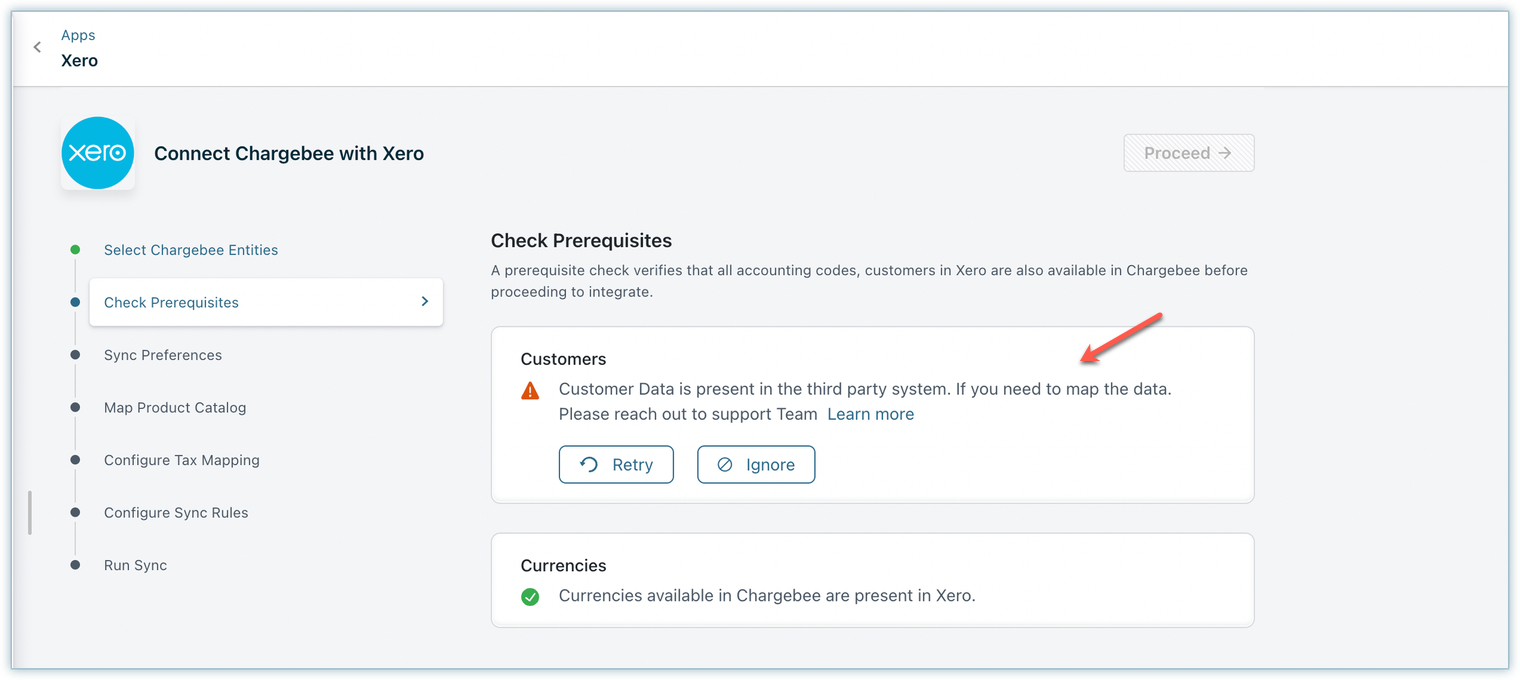Image resolution: width=1520 pixels, height=680 pixels.
Task: Click the Run Sync step dot
Action: tap(75, 565)
